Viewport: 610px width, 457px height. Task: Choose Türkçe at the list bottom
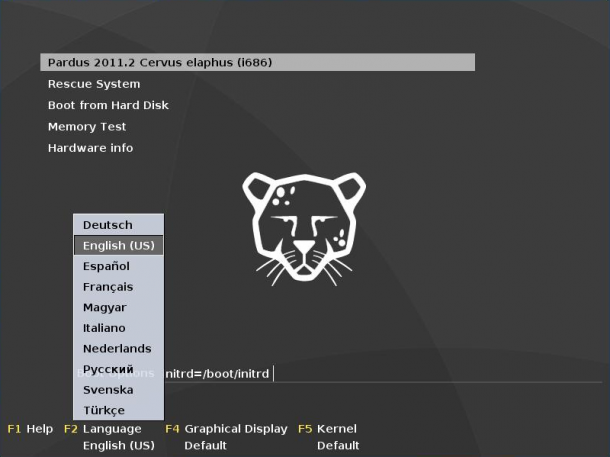click(118, 410)
